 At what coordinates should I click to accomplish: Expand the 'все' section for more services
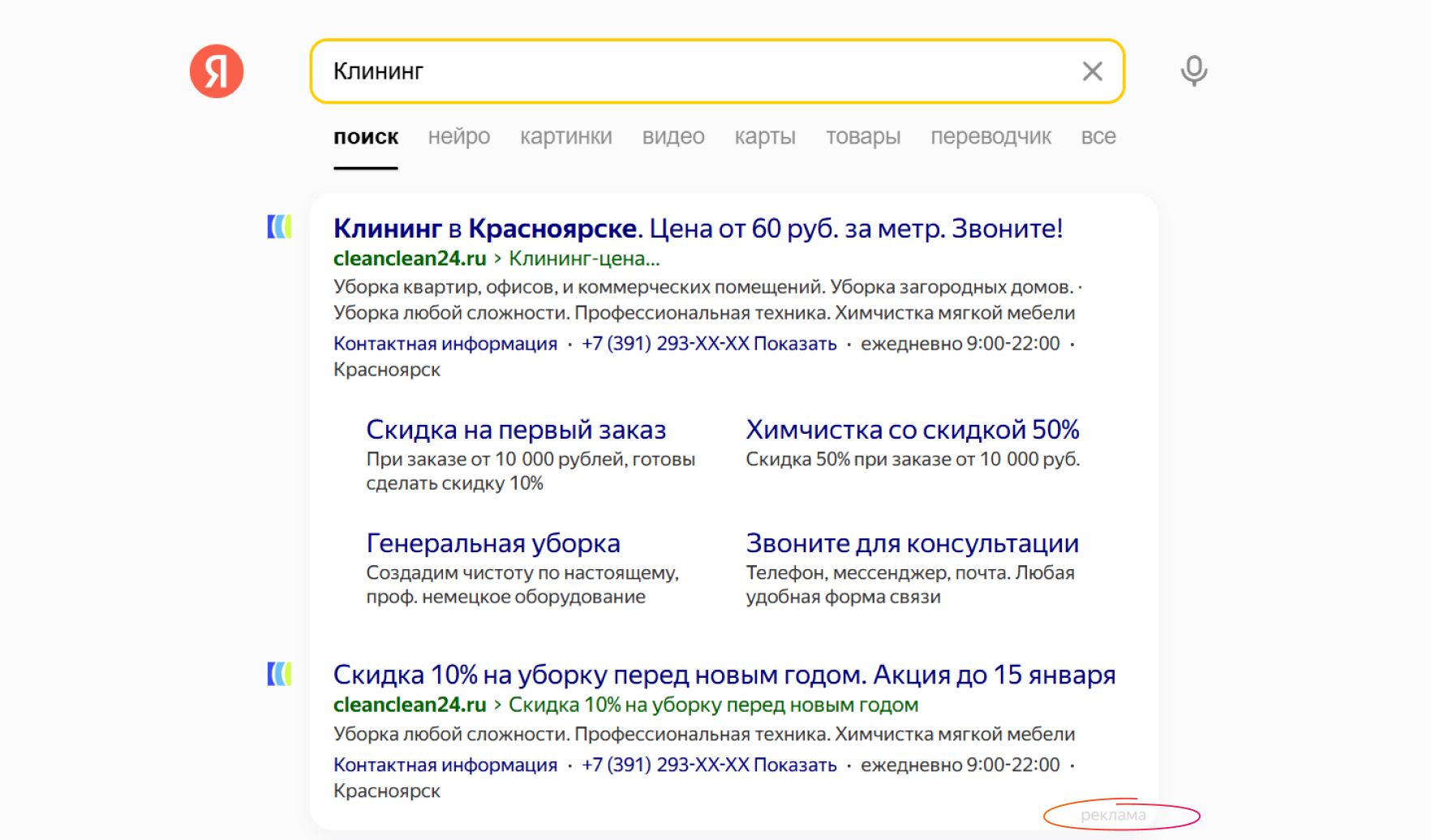(1099, 136)
